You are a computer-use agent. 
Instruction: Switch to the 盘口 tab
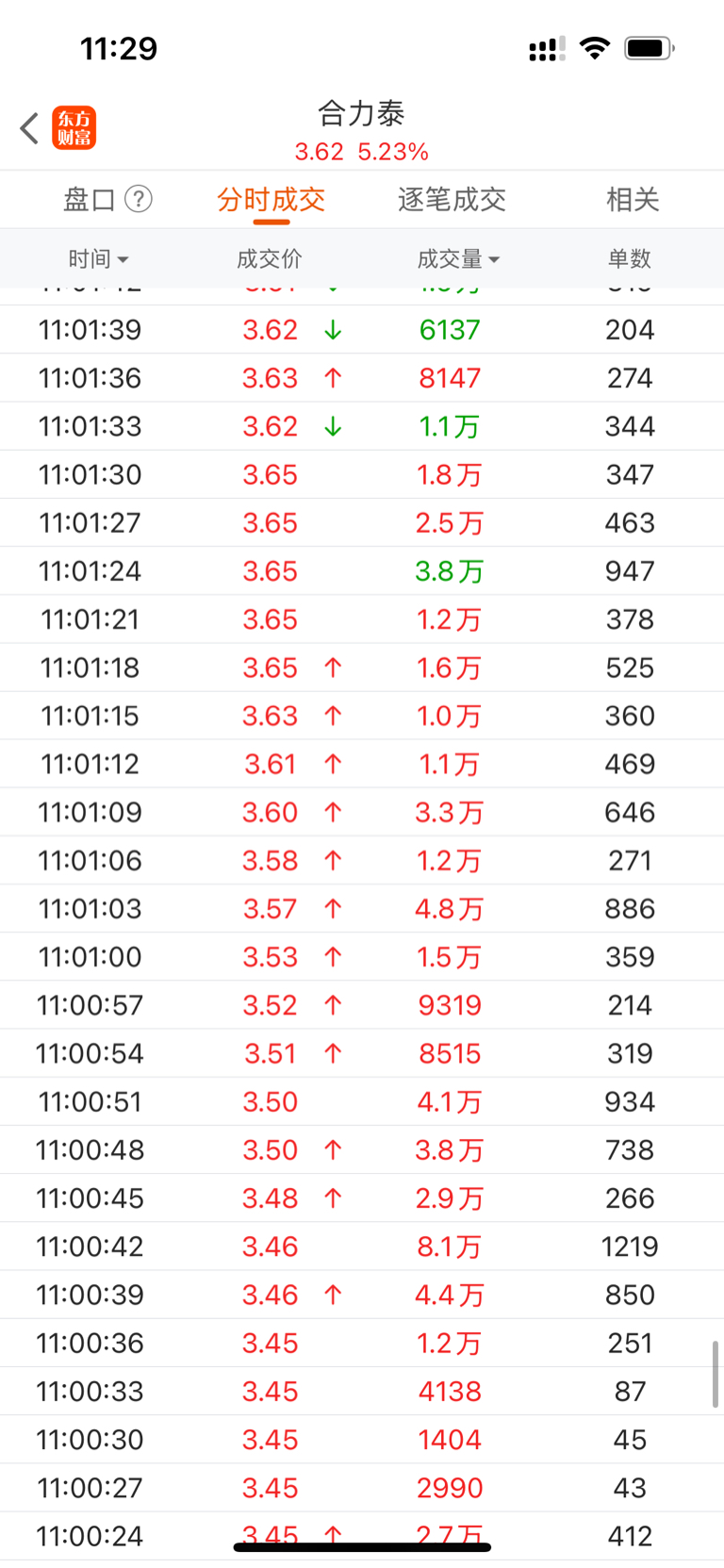(89, 199)
